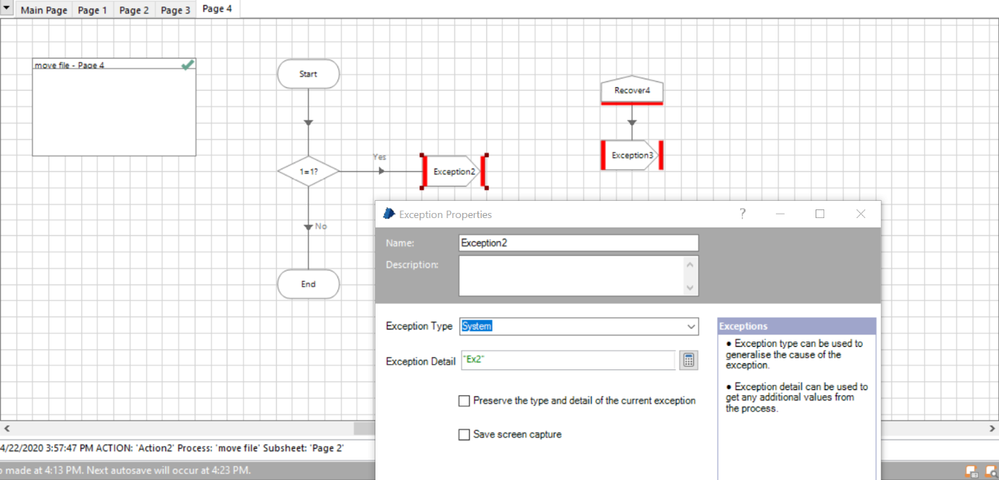Select the 'move file - Page 4' block
The image size is (999, 480).
[x=114, y=107]
